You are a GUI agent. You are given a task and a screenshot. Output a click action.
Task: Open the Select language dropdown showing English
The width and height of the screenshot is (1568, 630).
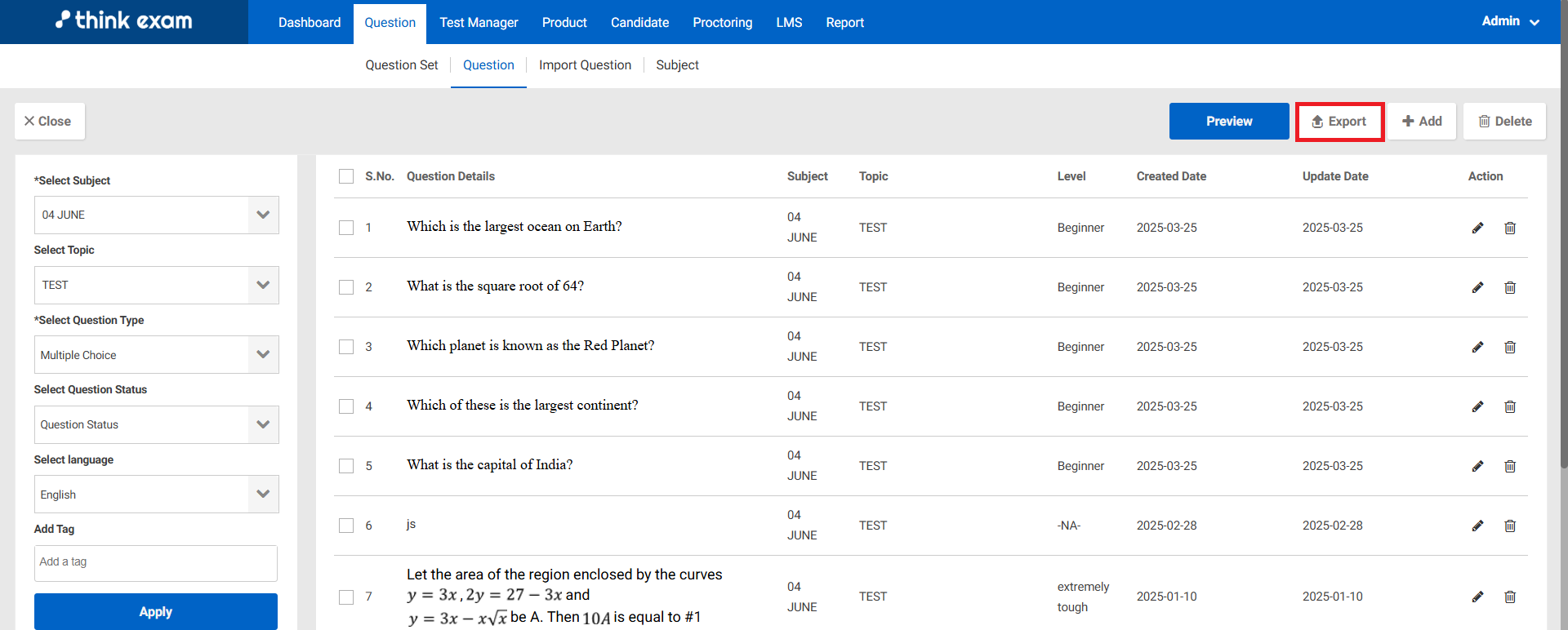coord(156,495)
